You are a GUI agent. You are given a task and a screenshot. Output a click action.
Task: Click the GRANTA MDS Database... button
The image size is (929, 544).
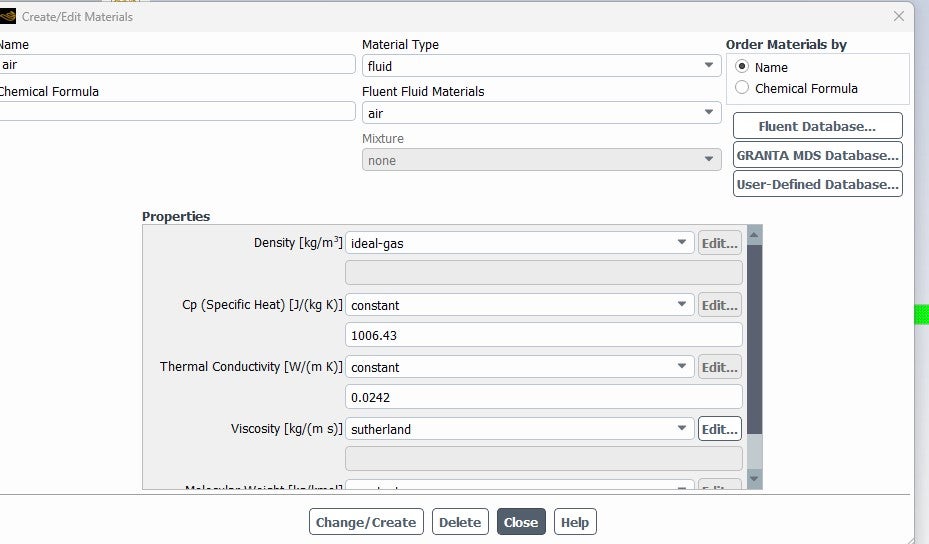[818, 155]
